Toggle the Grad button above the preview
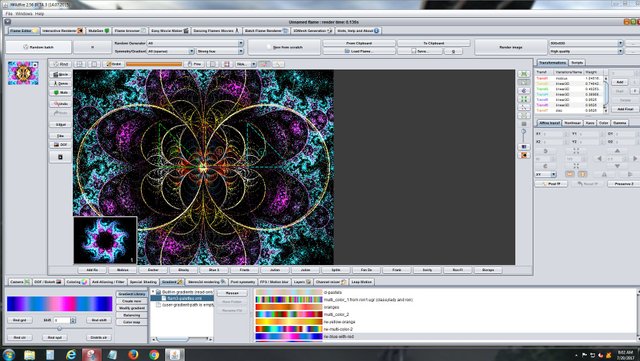Image resolution: width=640 pixels, height=361 pixels. 113,64
